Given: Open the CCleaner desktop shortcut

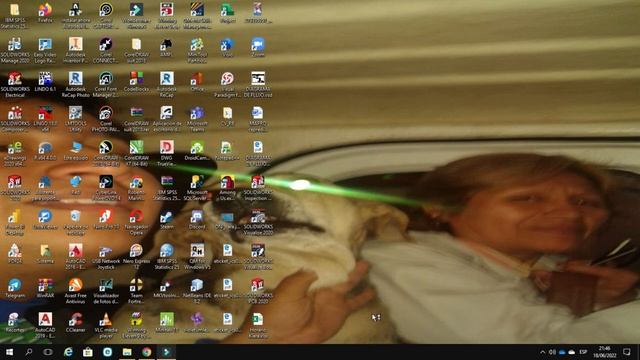Looking at the screenshot, I should (76, 322).
